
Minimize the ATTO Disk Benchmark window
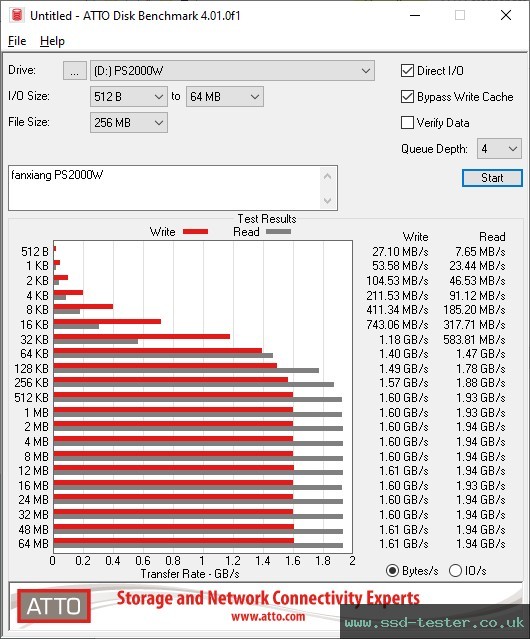pyautogui.click(x=415, y=15)
